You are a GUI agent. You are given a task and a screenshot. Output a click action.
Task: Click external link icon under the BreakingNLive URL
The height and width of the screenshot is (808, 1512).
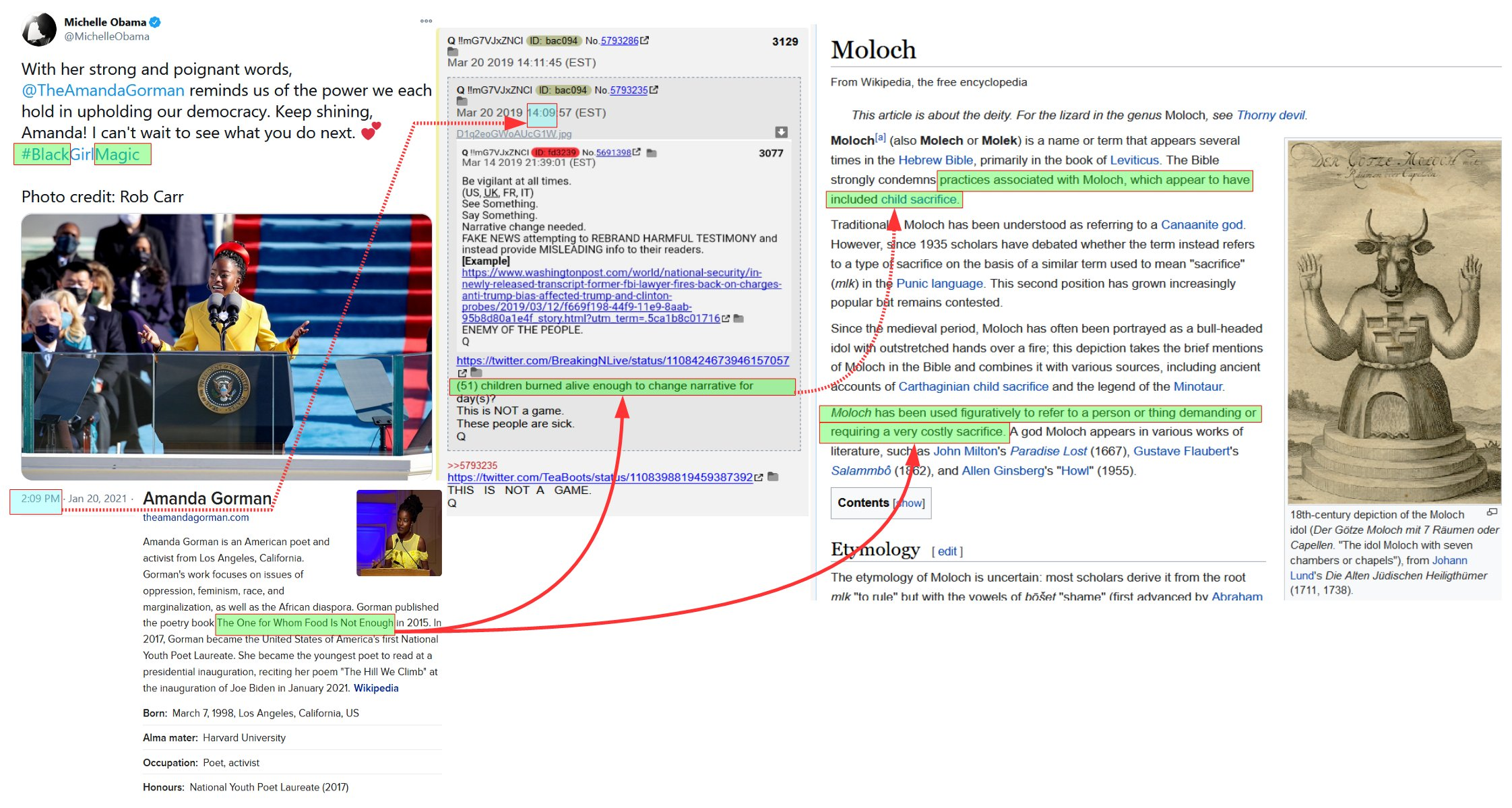[x=462, y=373]
